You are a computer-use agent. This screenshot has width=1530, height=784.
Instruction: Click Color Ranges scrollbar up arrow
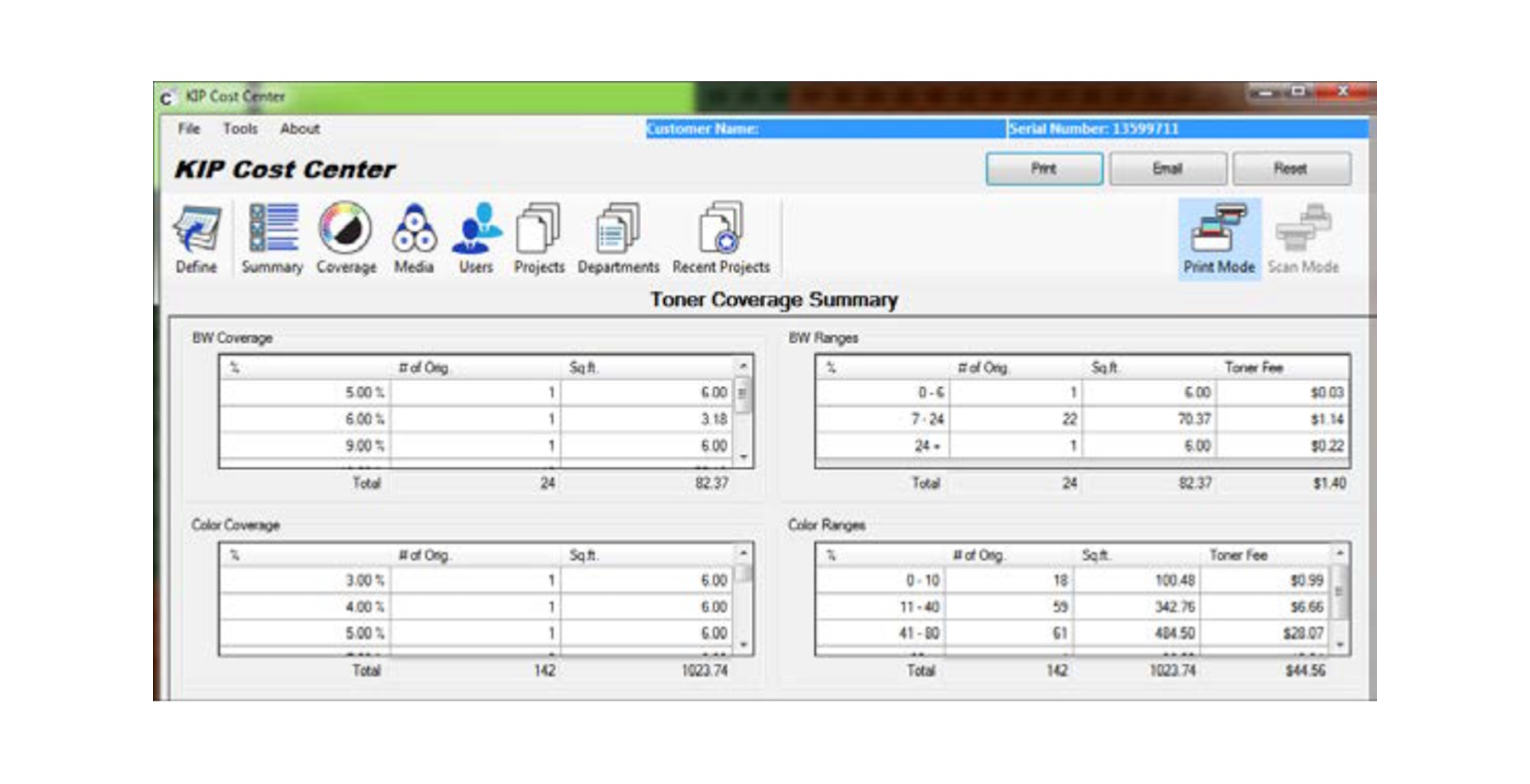tap(1340, 553)
